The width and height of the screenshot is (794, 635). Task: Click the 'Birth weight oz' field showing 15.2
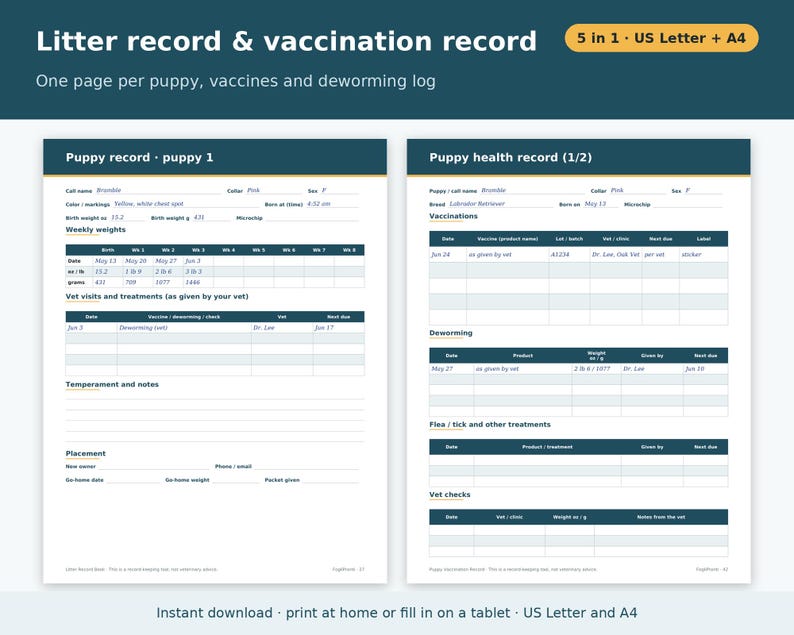click(127, 217)
